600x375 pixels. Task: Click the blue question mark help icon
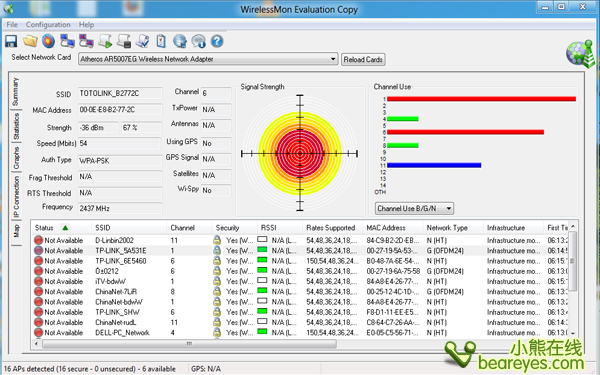(217, 41)
